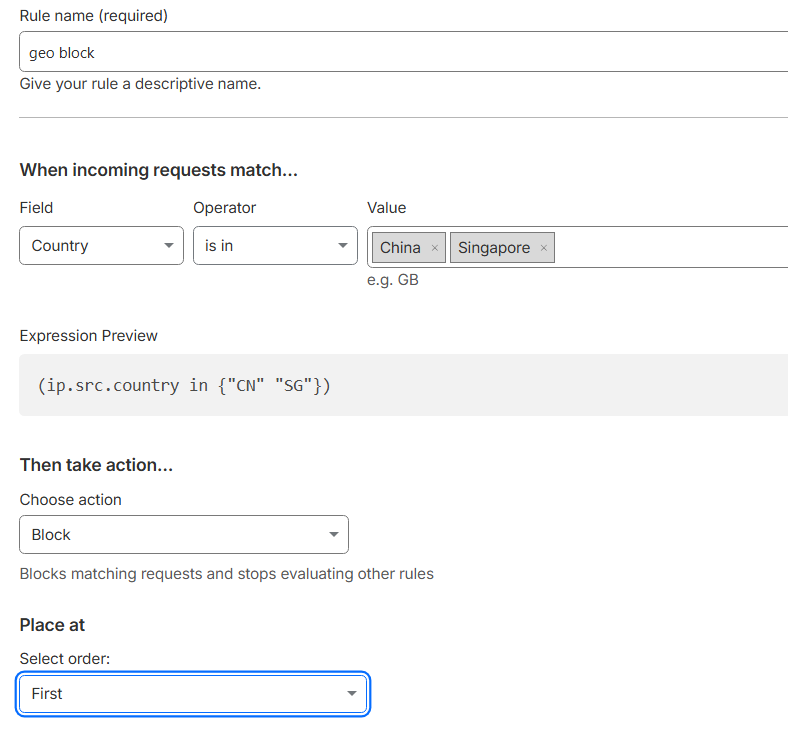Click the 'Place at' heading
Image resolution: width=788 pixels, height=730 pixels.
(52, 625)
